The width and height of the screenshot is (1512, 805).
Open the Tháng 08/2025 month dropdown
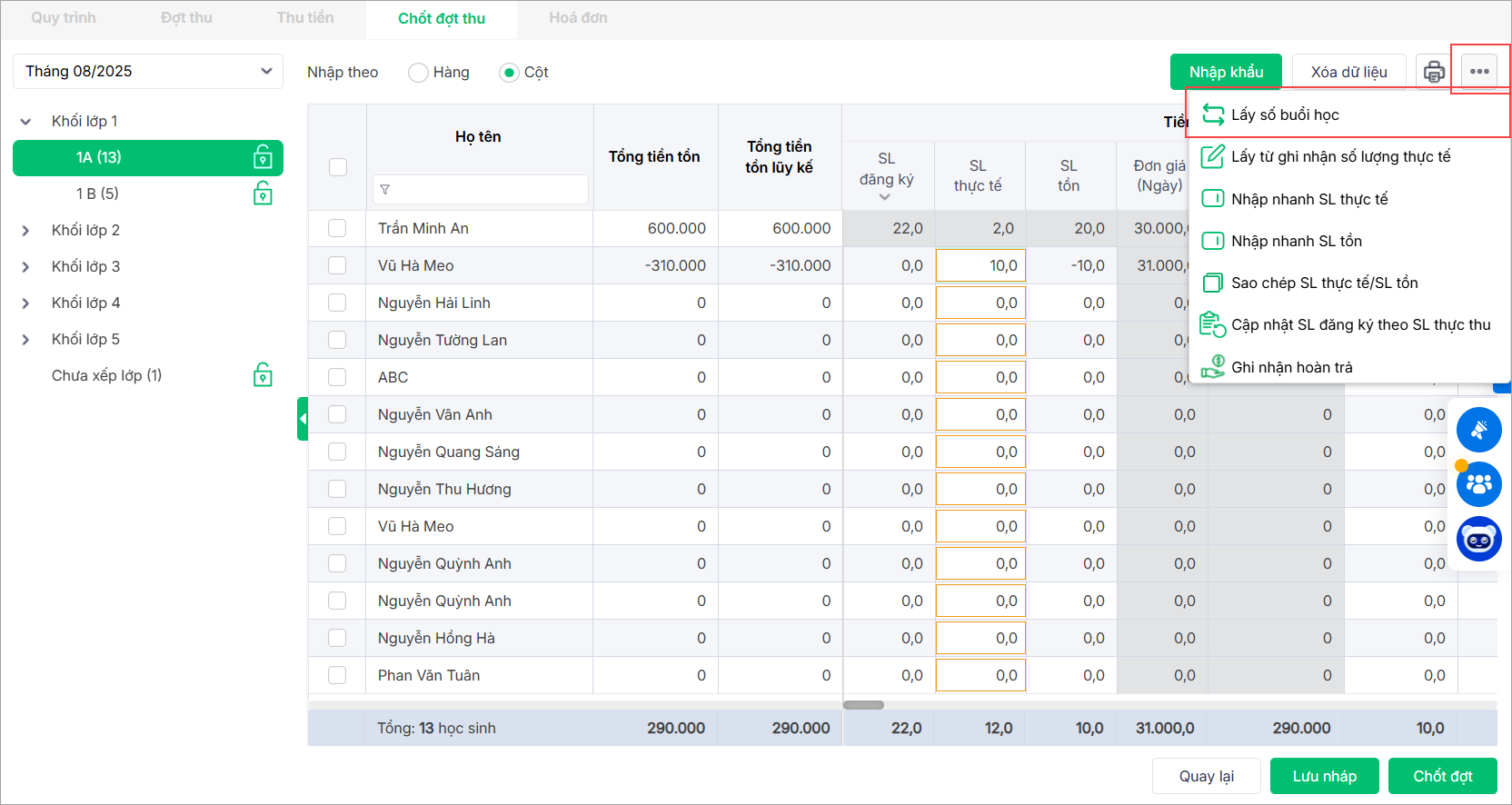[x=148, y=72]
